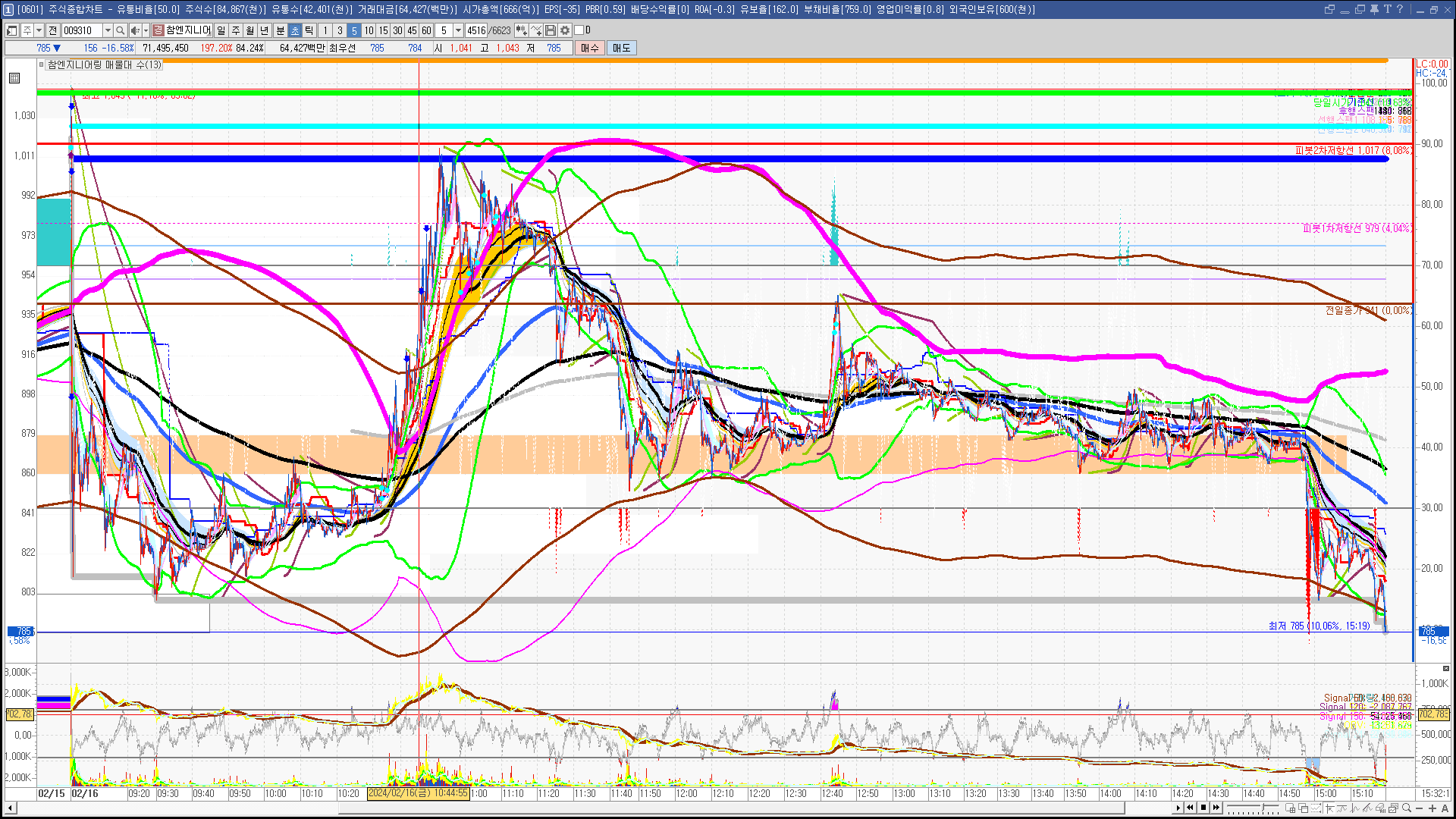Image resolution: width=1456 pixels, height=819 pixels.
Task: Select weekly 주 period button
Action: pos(236,30)
